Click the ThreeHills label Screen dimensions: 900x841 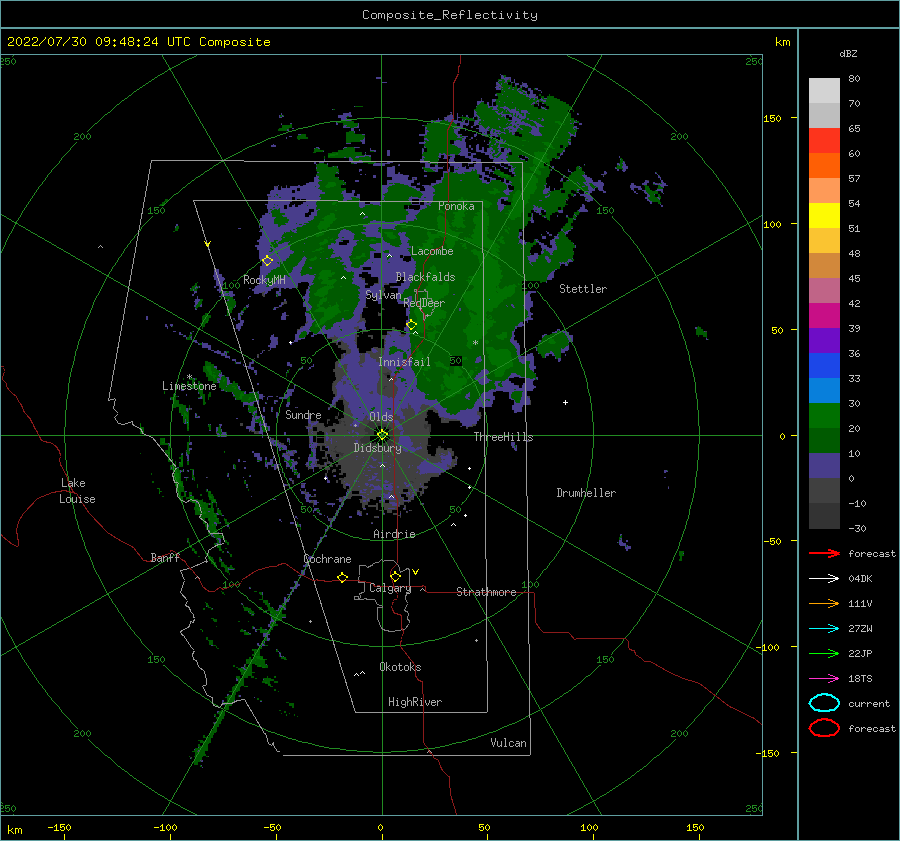tap(503, 437)
